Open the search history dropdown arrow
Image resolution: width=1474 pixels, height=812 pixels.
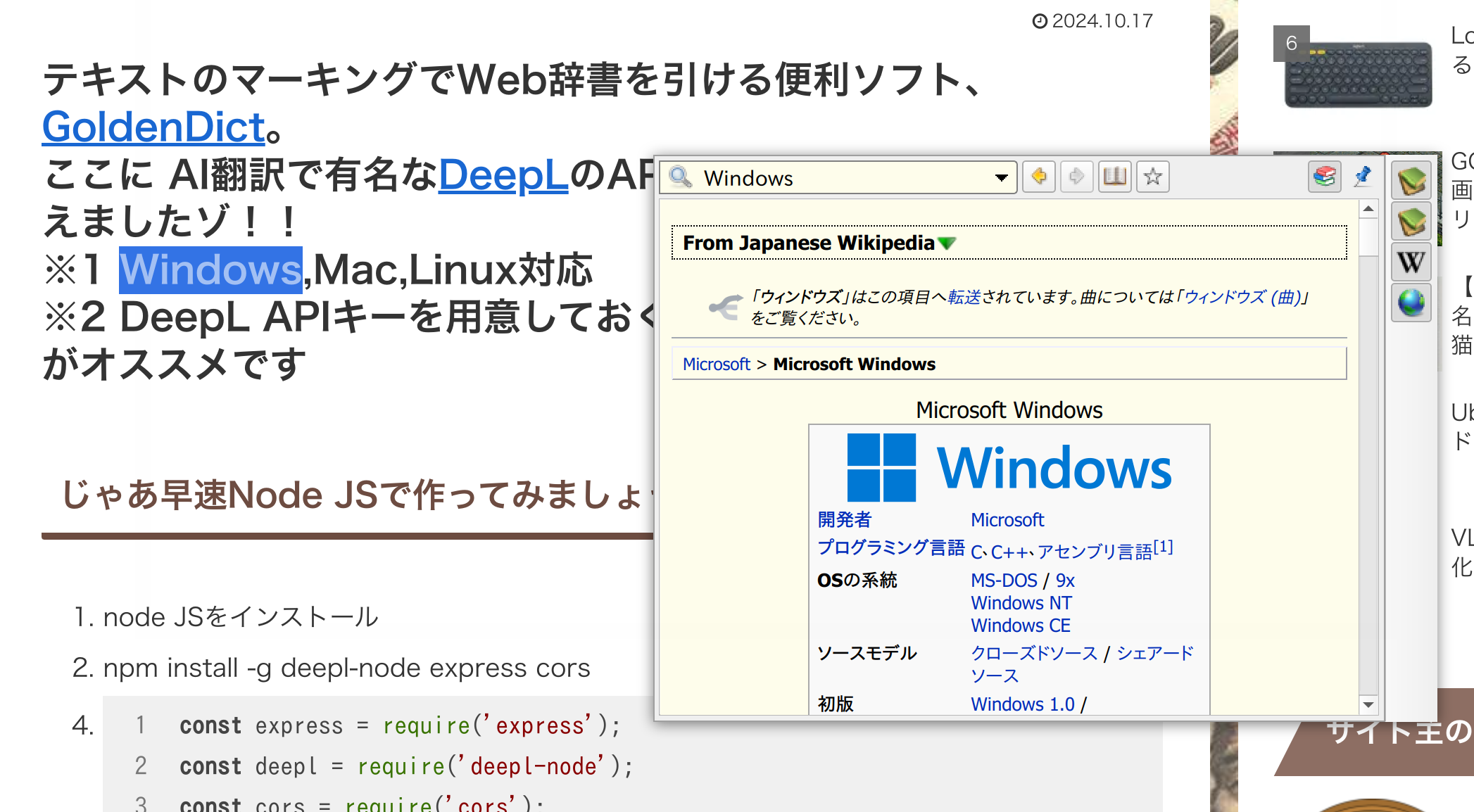(x=1001, y=177)
